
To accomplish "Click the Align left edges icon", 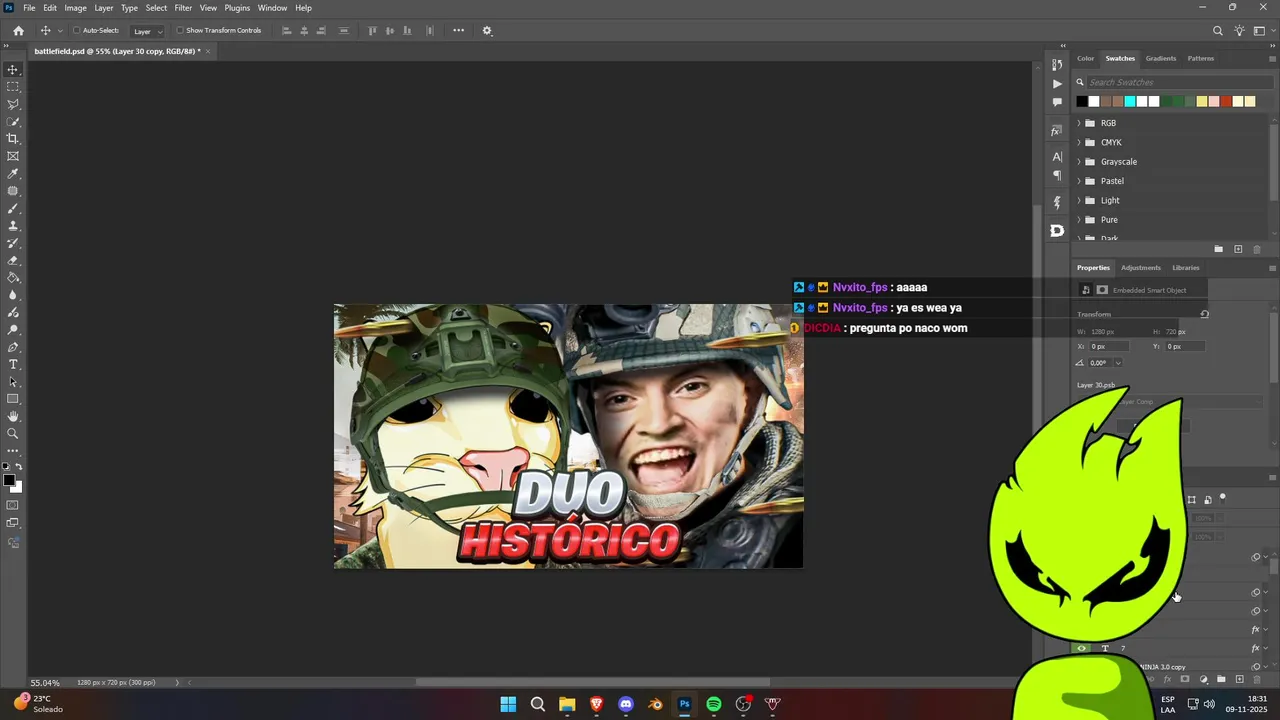I will (286, 31).
